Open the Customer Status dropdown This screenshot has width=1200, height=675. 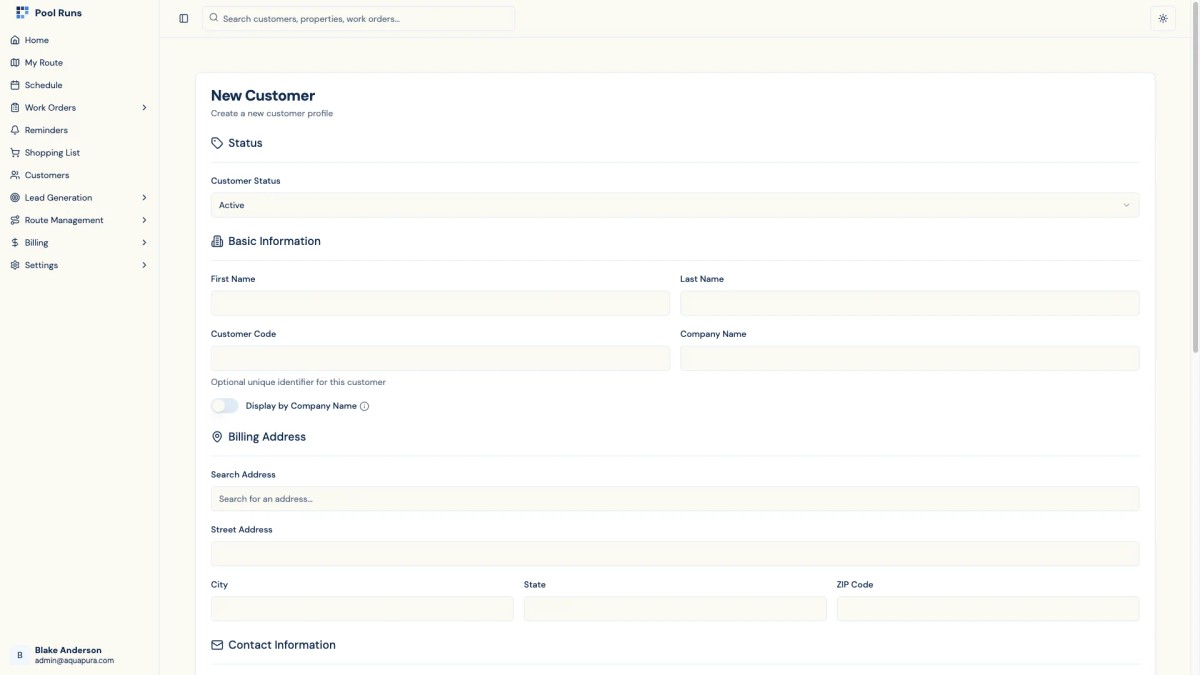675,205
